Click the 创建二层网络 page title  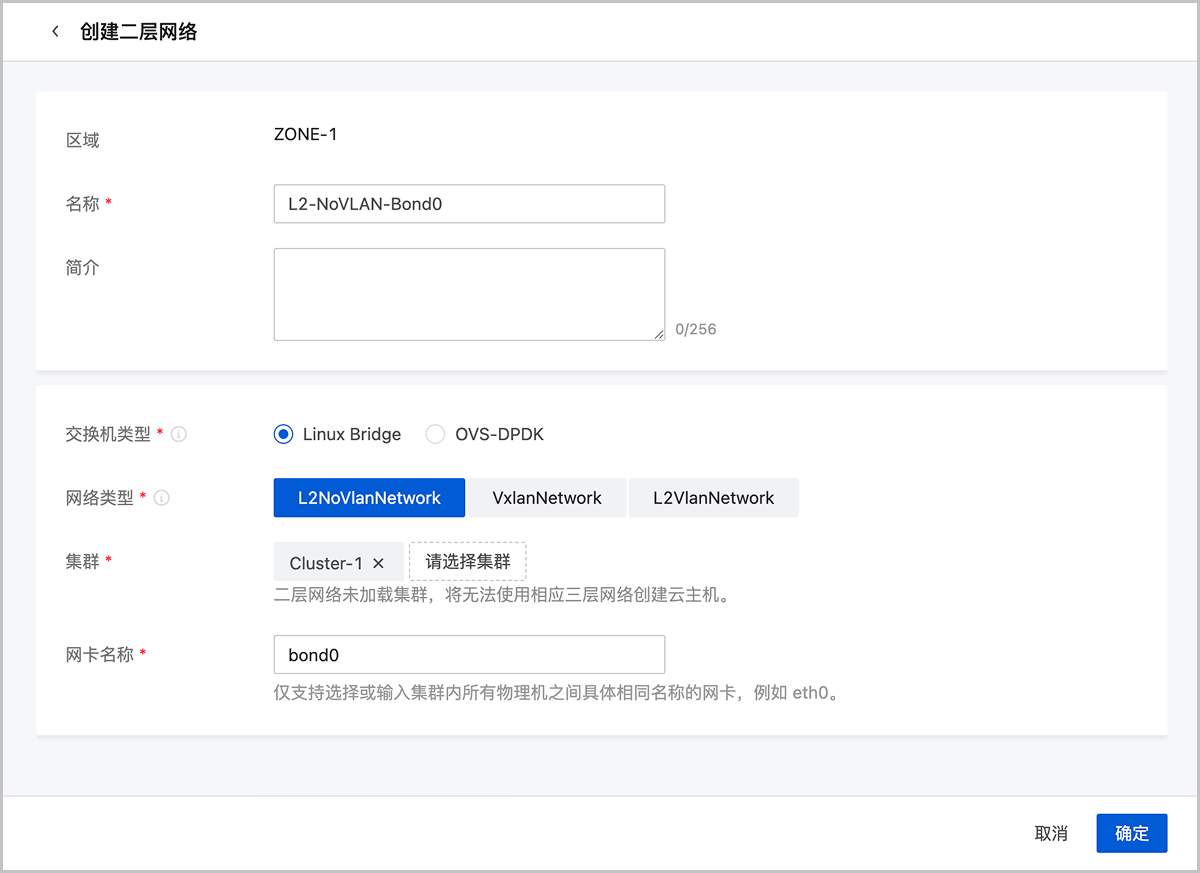point(139,32)
